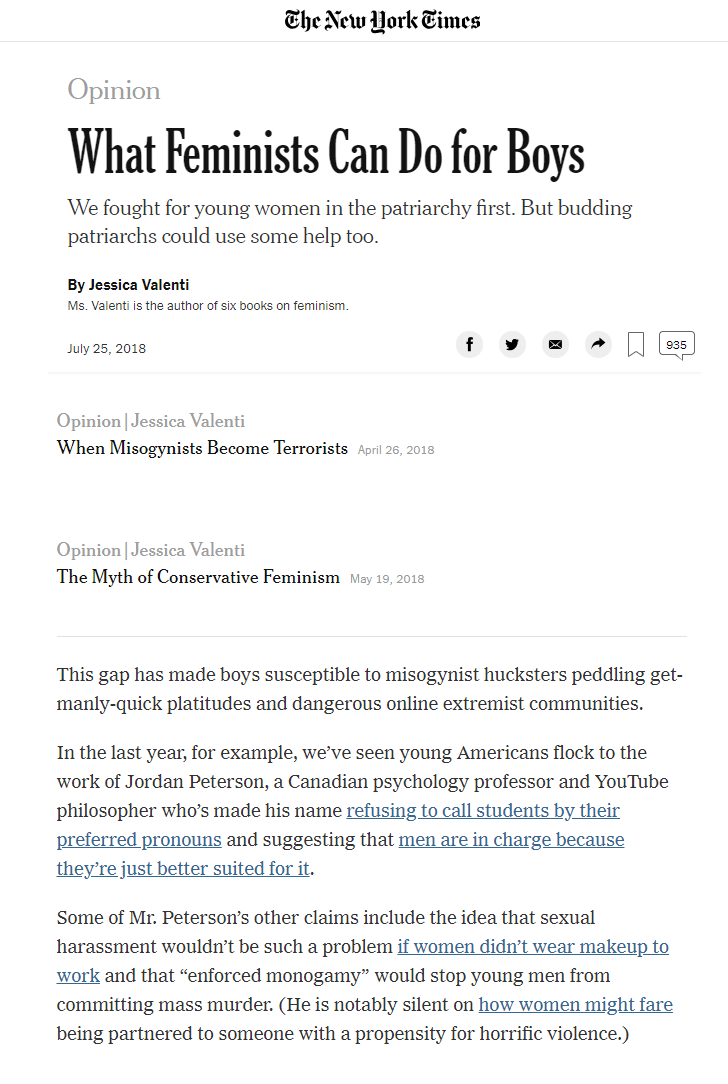728x1084 pixels.
Task: Click the July 25, 2018 publication date
Action: pos(106,348)
